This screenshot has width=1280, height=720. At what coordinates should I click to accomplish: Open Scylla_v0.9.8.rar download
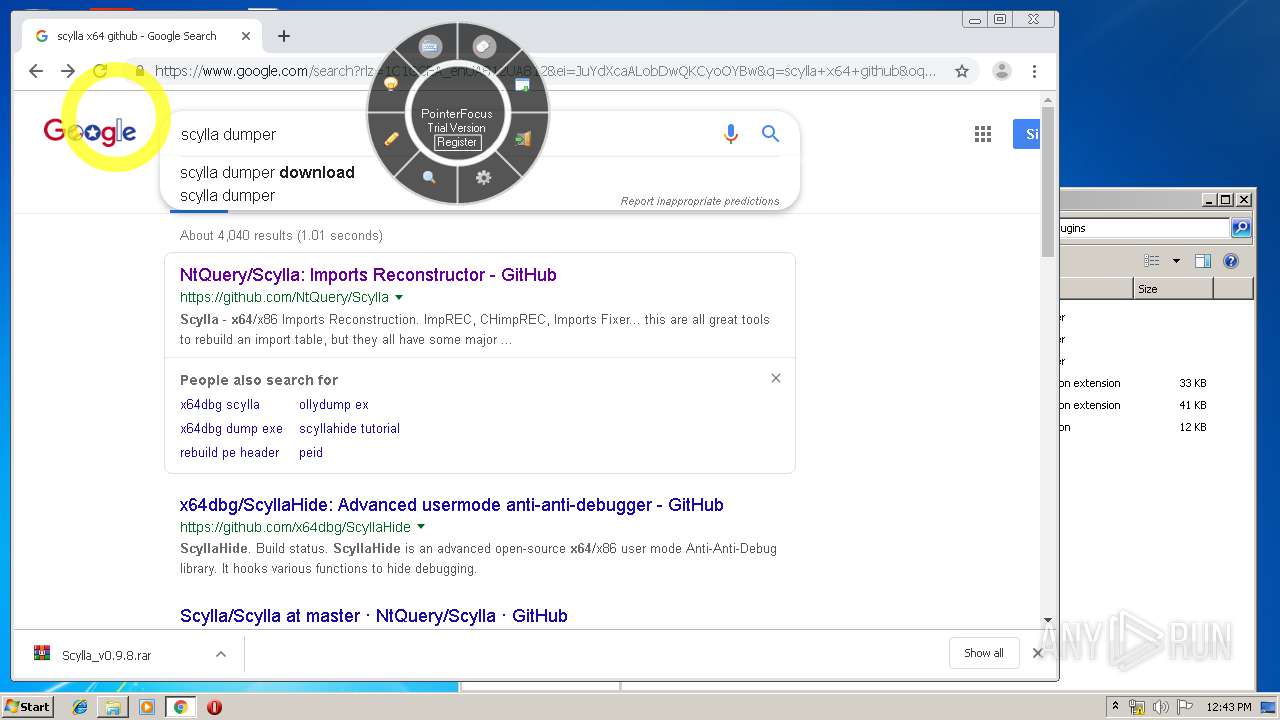[107, 655]
